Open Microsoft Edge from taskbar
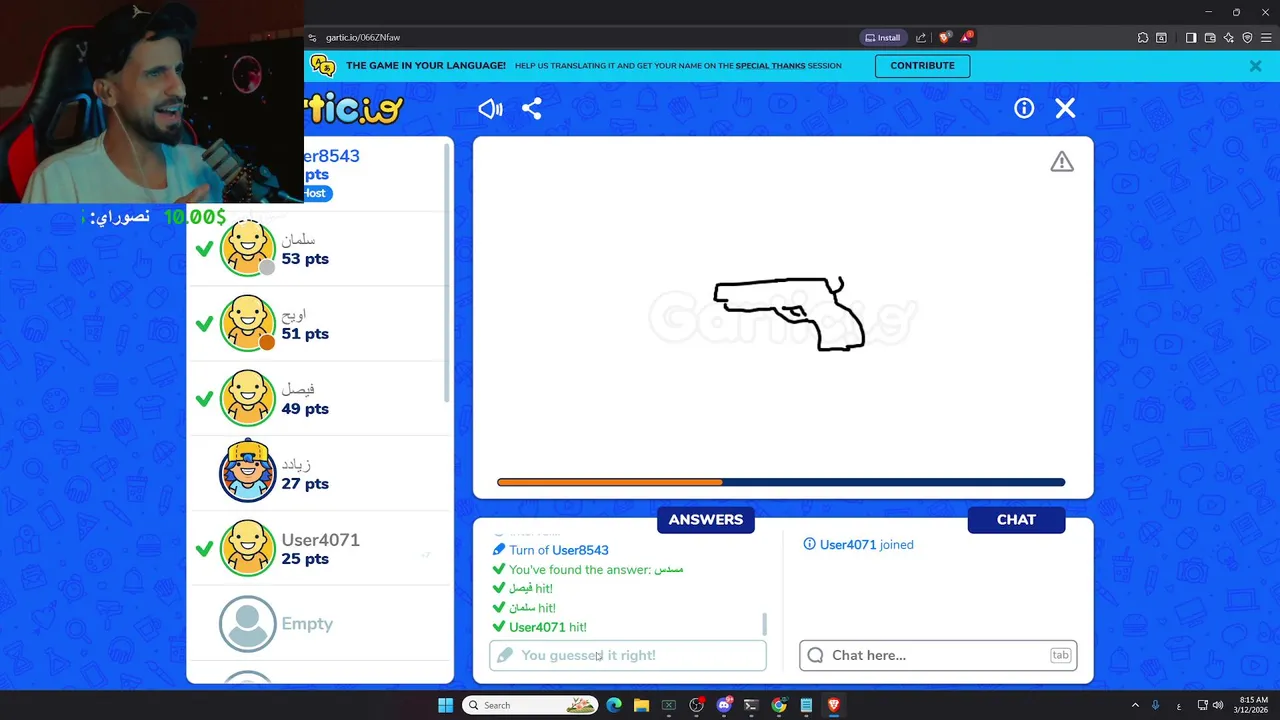 coord(614,705)
